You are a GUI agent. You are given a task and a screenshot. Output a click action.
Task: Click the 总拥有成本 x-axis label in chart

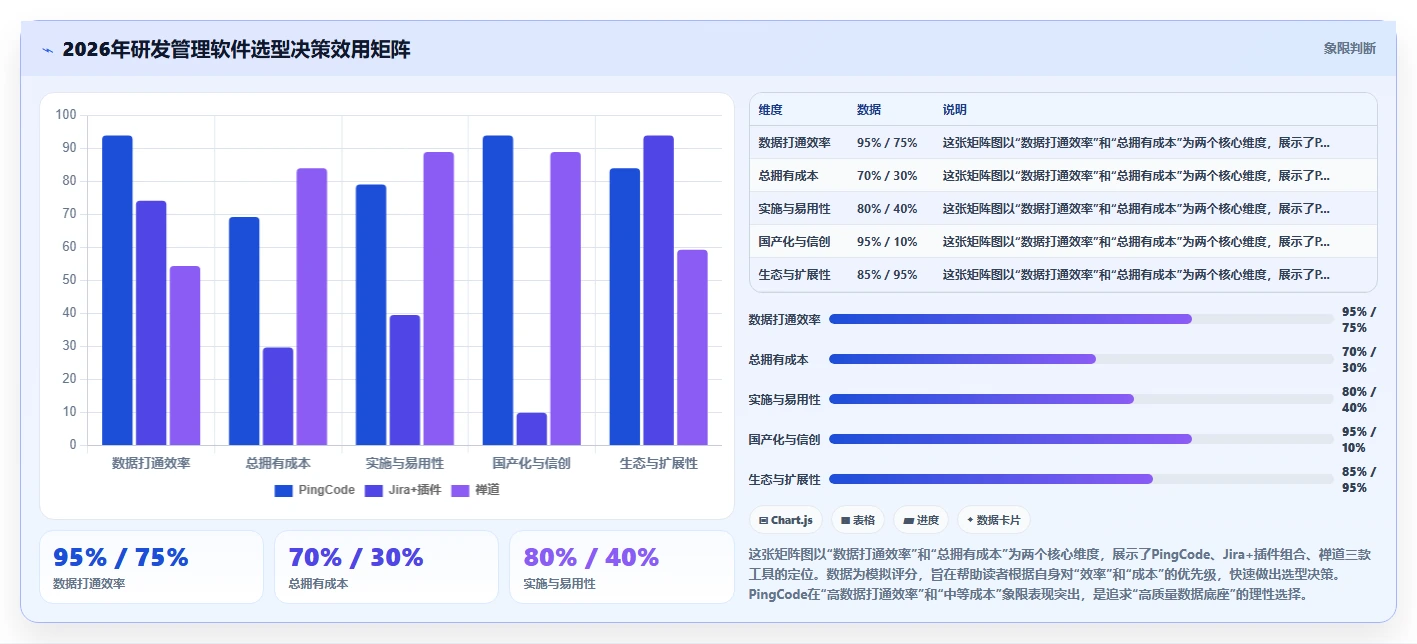point(278,463)
